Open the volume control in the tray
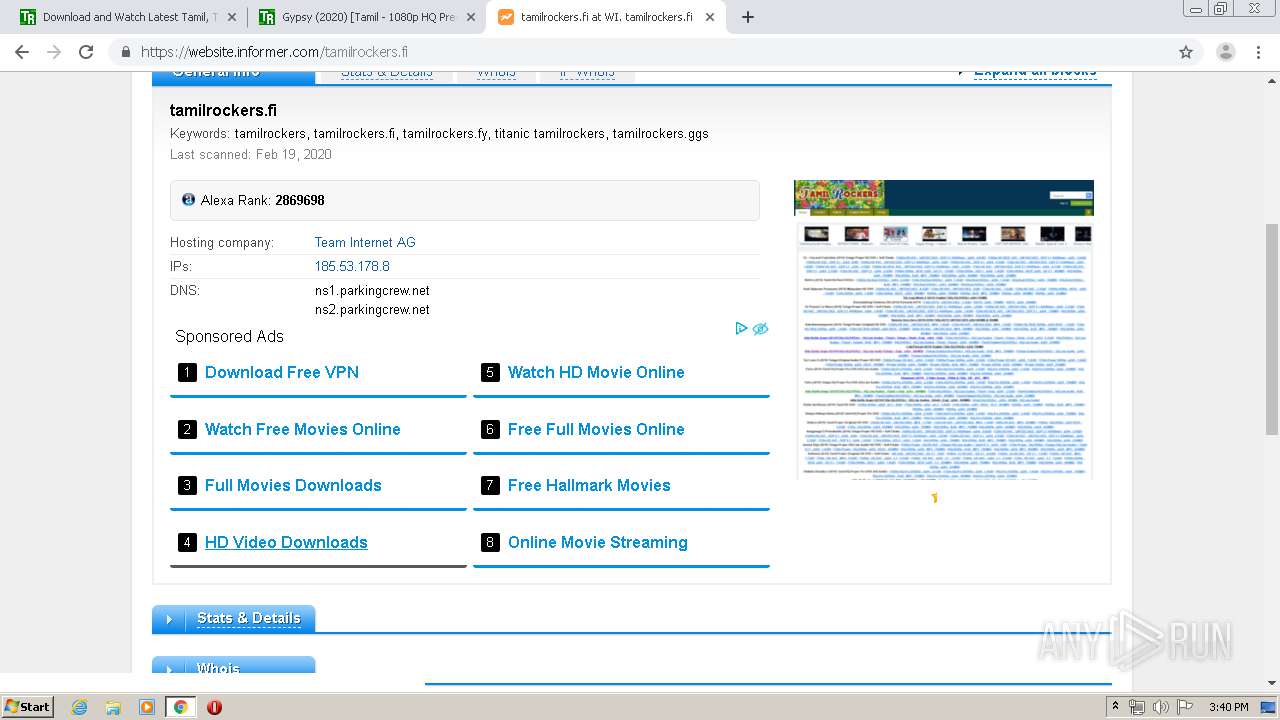1280x720 pixels. coord(1160,707)
